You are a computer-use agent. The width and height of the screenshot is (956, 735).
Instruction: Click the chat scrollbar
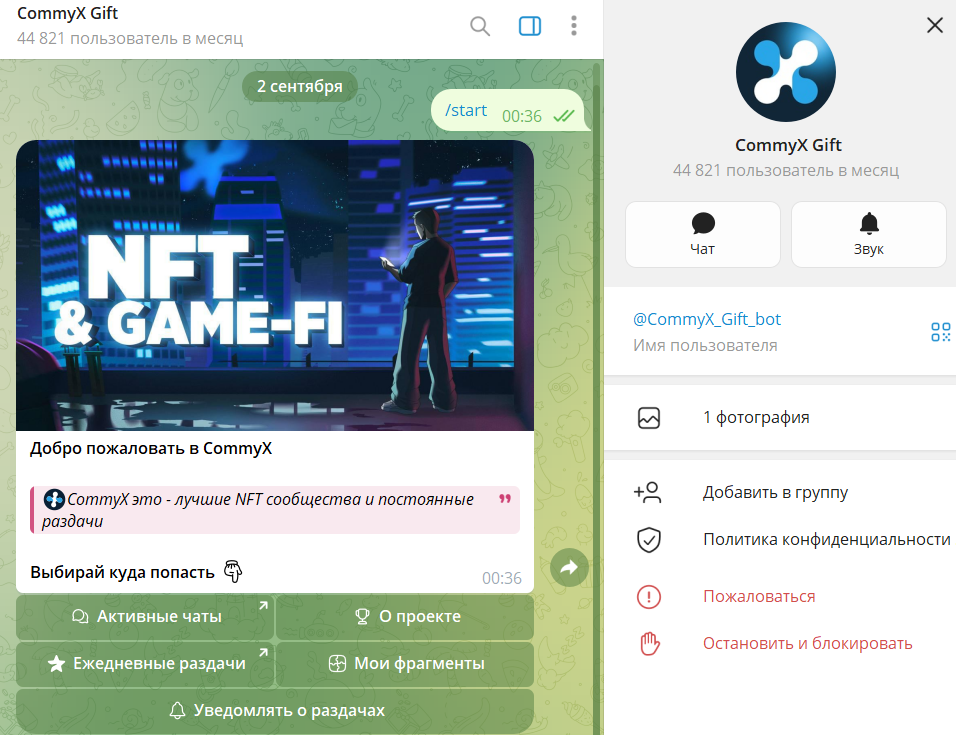[596, 396]
